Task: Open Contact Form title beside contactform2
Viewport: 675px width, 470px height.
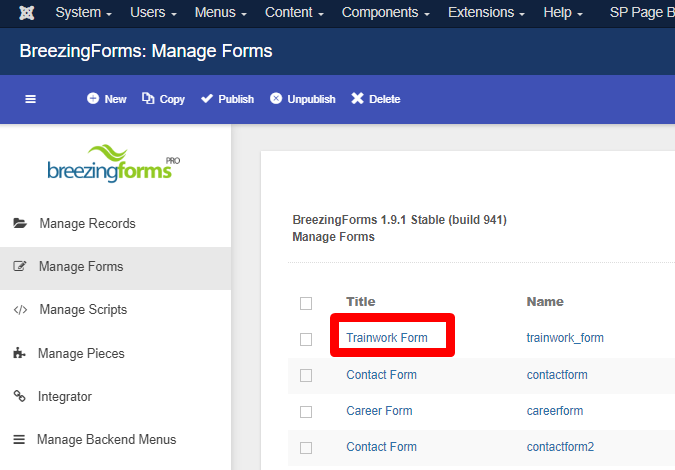Action: [381, 447]
